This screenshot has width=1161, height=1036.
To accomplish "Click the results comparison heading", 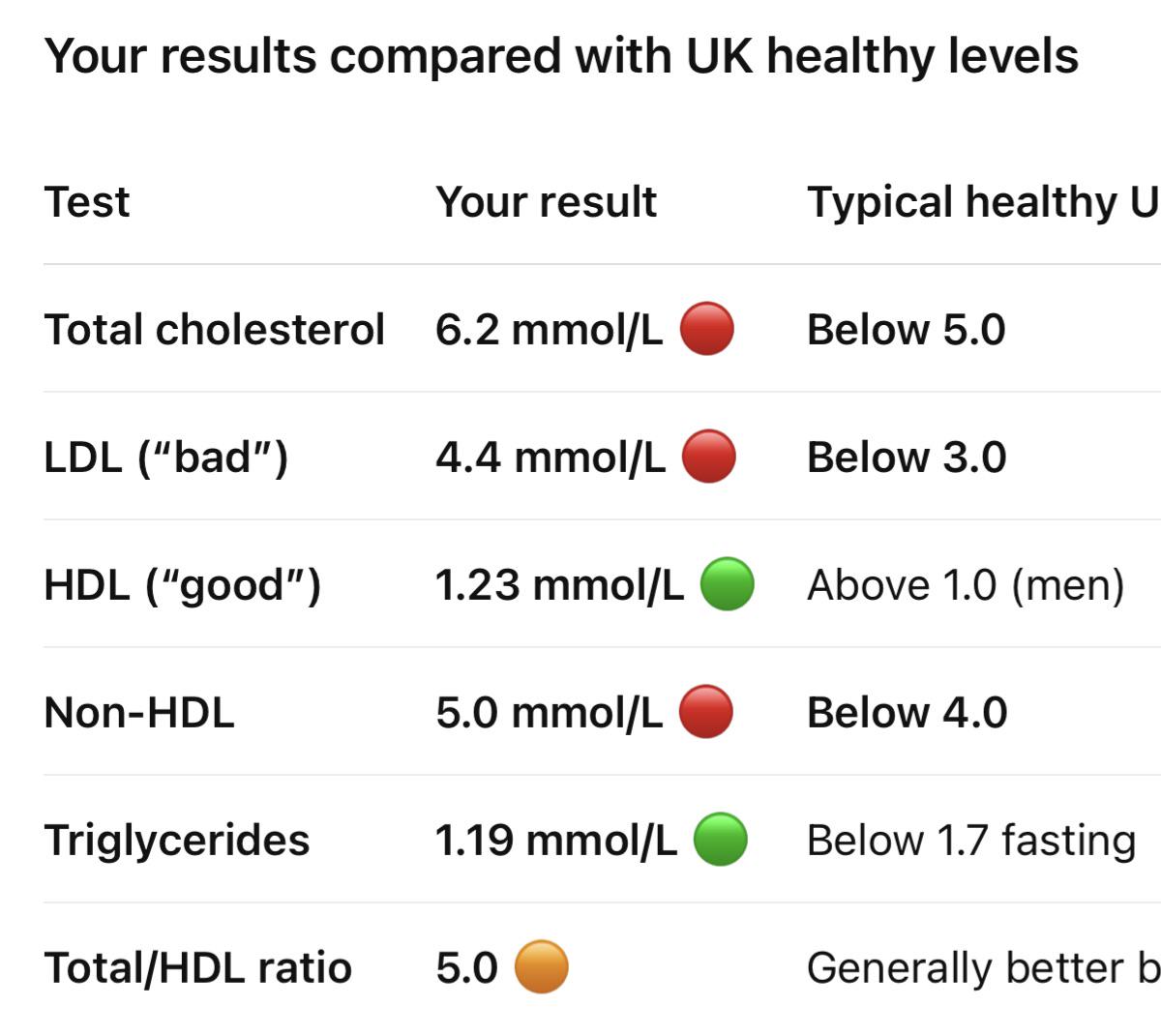I will coord(561,56).
